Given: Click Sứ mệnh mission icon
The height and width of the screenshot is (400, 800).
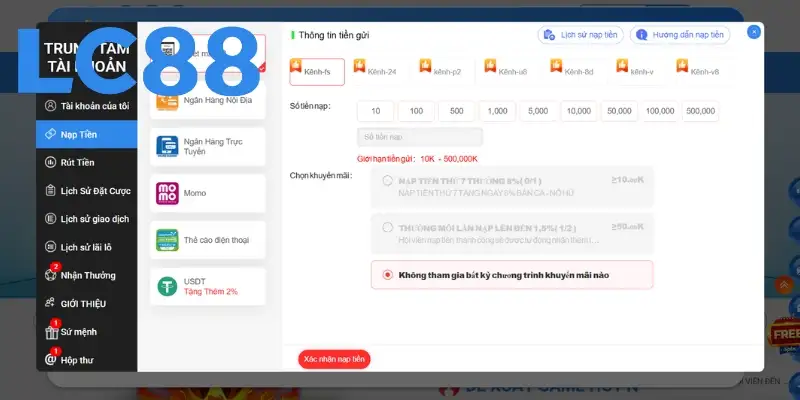Looking at the screenshot, I should [x=50, y=331].
